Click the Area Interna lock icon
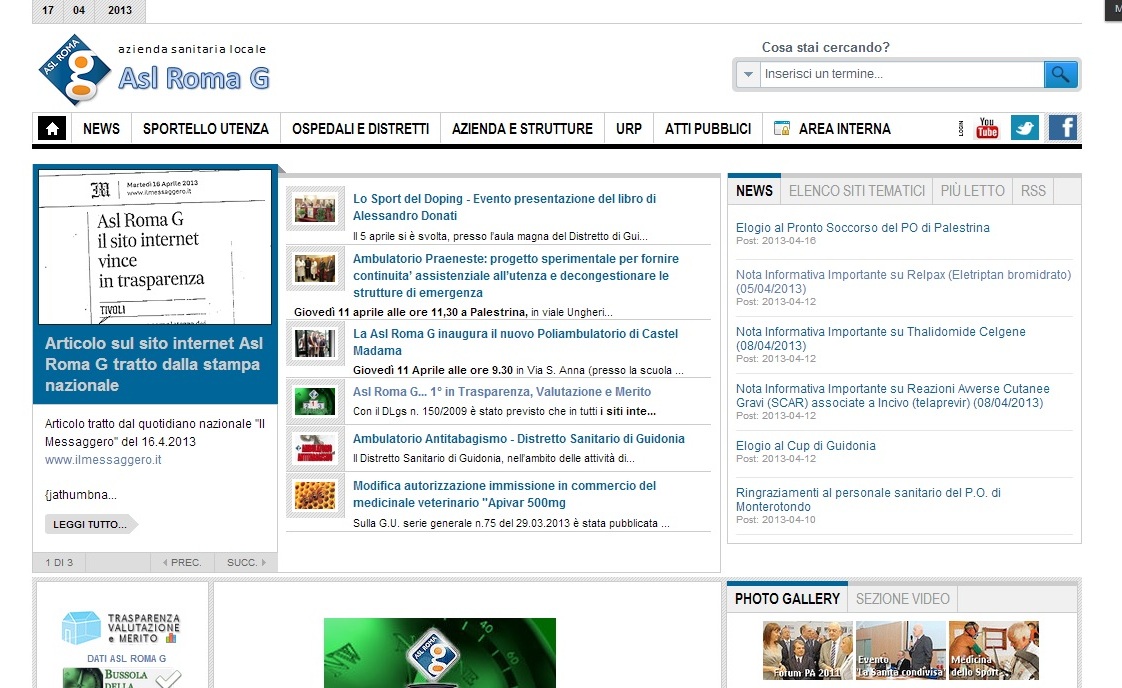The image size is (1122, 688). pyautogui.click(x=782, y=129)
